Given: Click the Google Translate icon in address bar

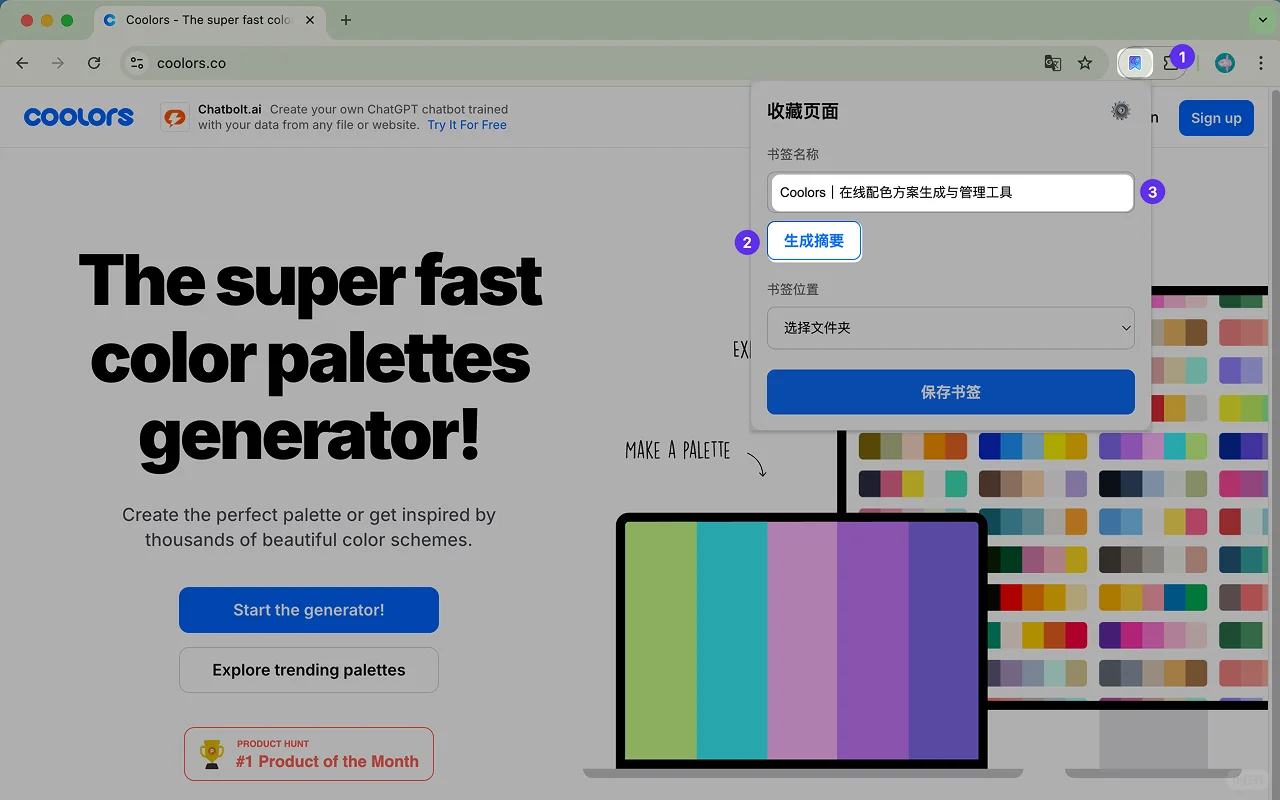Looking at the screenshot, I should [1053, 63].
